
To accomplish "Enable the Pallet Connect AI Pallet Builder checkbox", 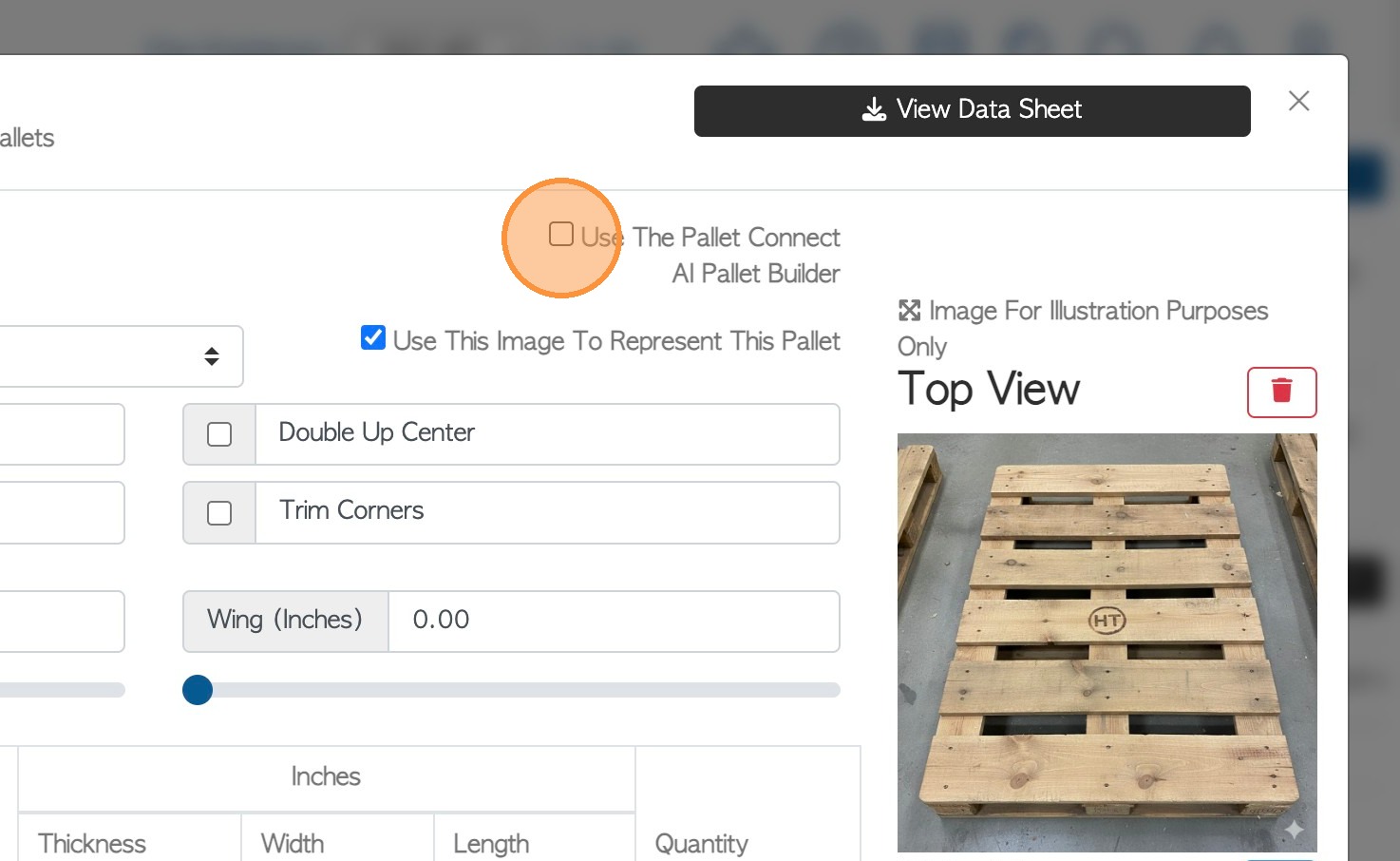I will tap(561, 234).
